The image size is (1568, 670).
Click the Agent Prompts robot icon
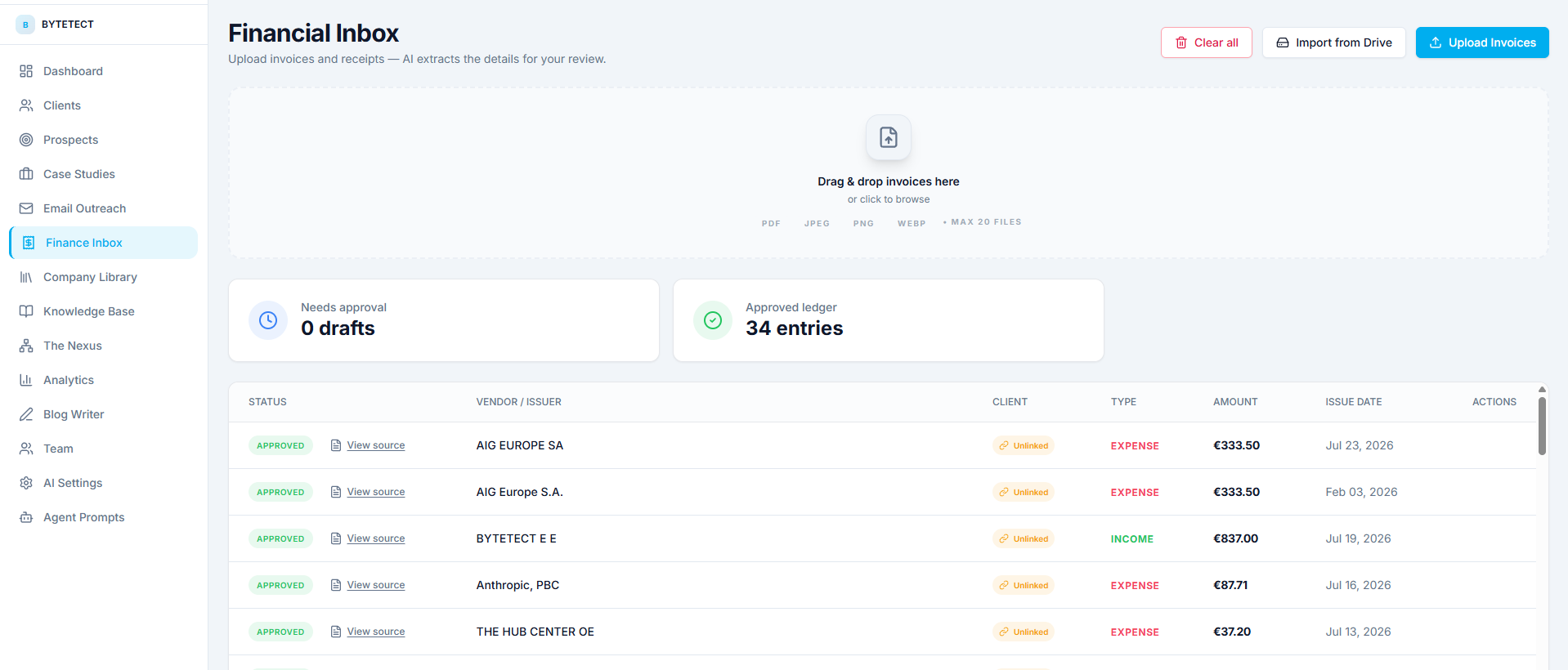click(x=26, y=517)
